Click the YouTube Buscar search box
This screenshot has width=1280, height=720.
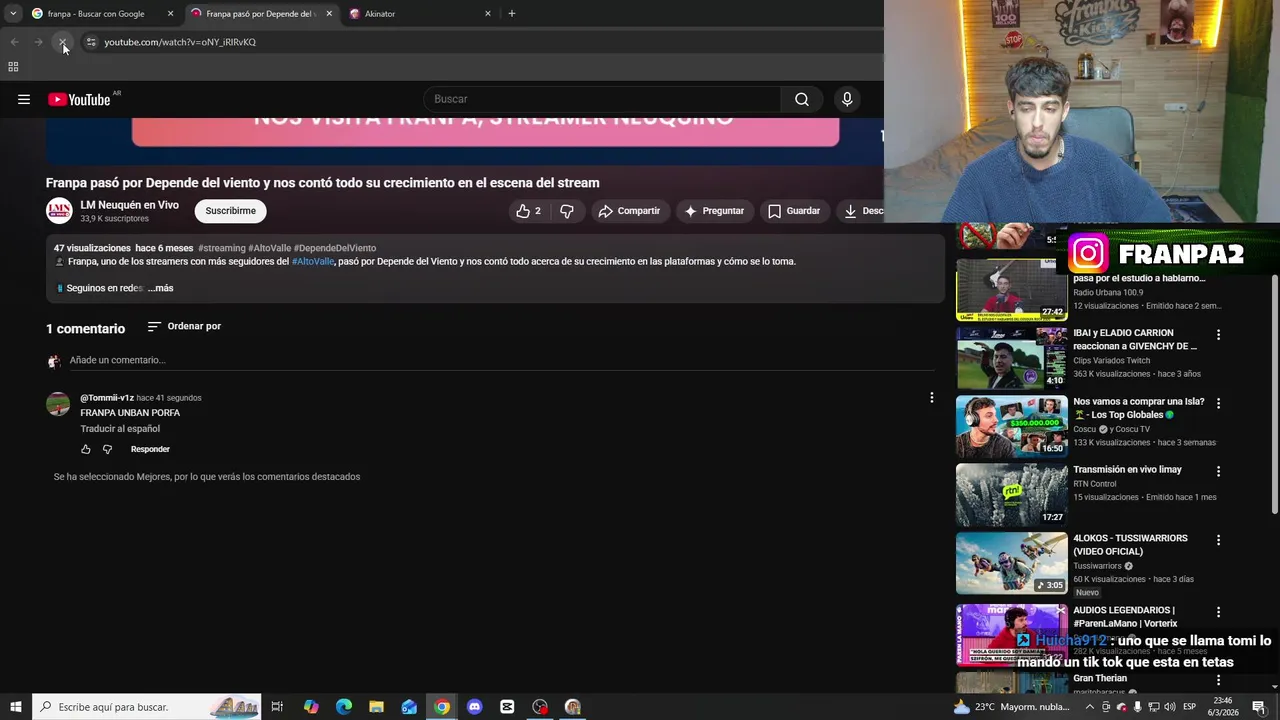[603, 99]
